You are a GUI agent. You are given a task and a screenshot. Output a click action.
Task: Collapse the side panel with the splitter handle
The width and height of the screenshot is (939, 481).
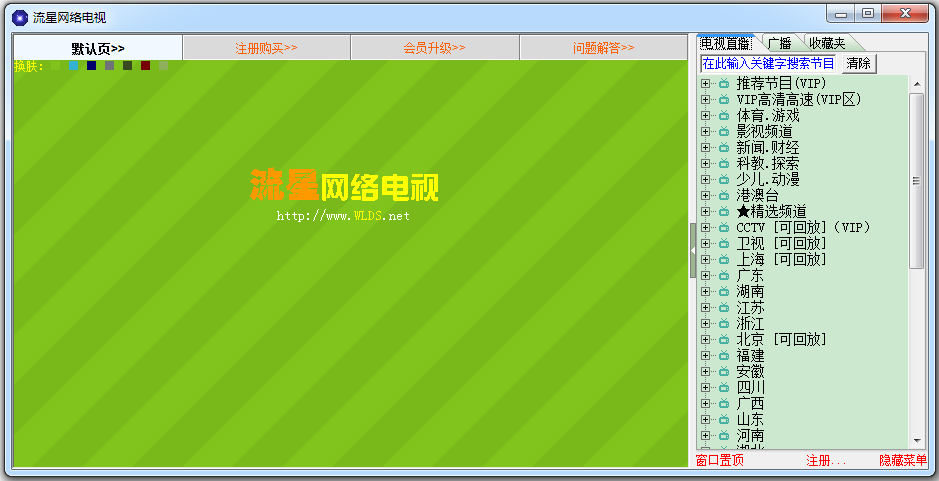pos(693,250)
